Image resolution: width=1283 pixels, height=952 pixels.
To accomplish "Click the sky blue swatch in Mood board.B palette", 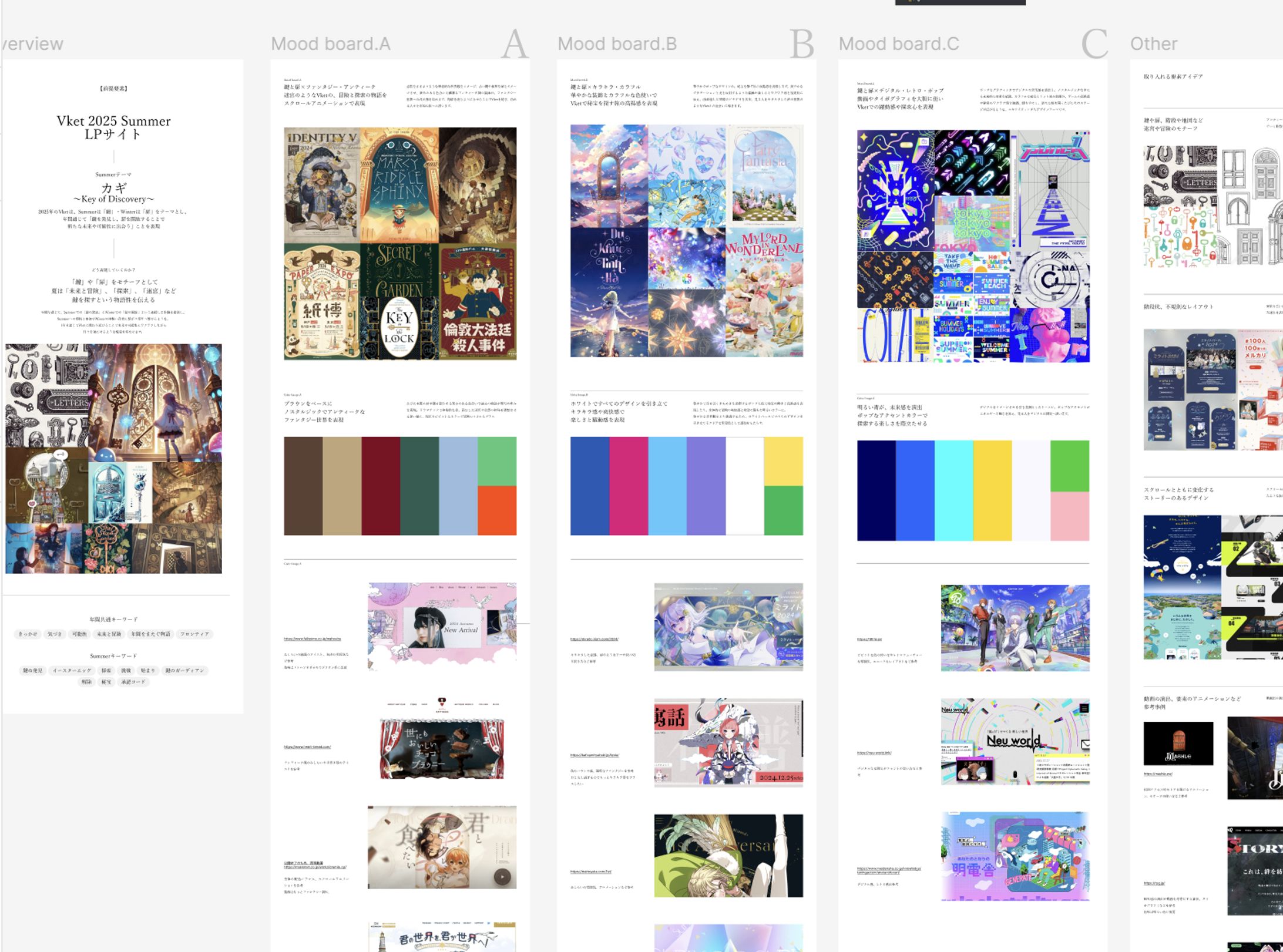I will [x=667, y=486].
